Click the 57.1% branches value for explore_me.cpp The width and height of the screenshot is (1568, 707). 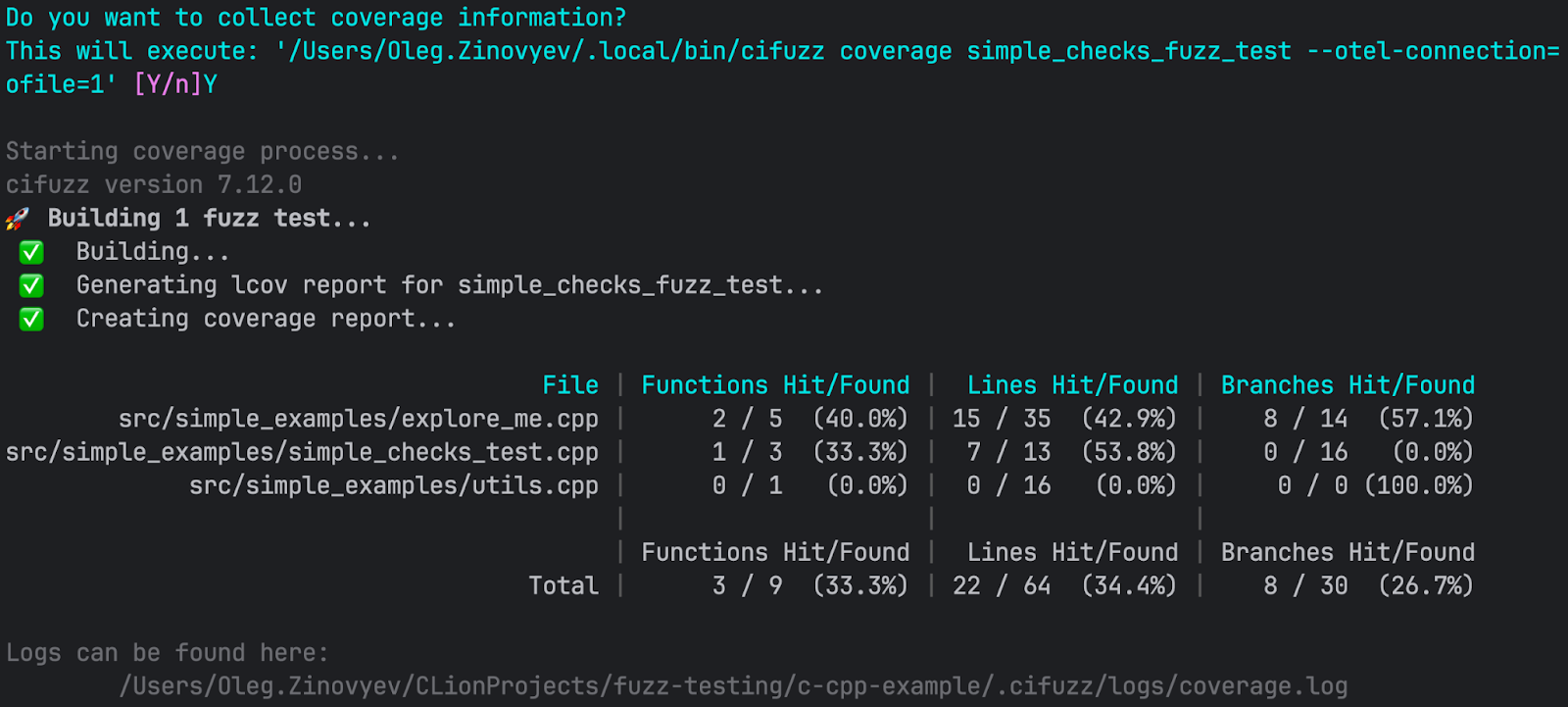[1426, 419]
